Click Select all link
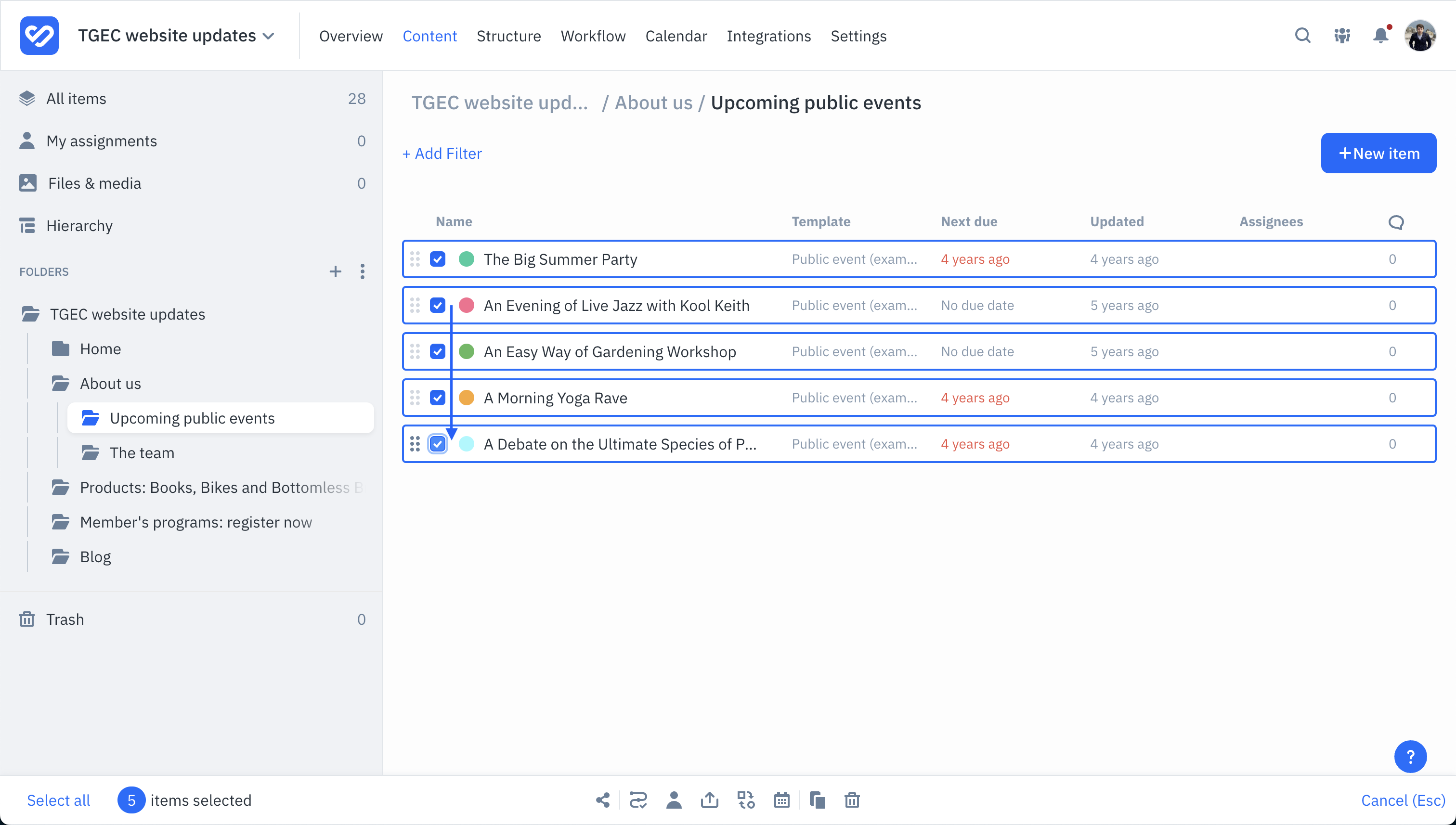Screen dimensions: 1456x825 [58, 800]
